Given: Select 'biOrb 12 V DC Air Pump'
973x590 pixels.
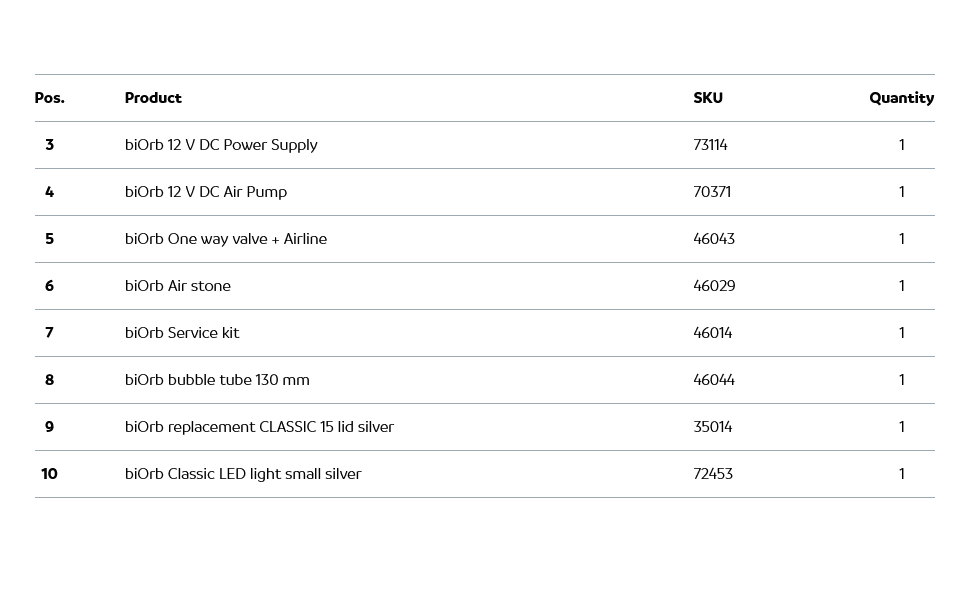Looking at the screenshot, I should (206, 192).
